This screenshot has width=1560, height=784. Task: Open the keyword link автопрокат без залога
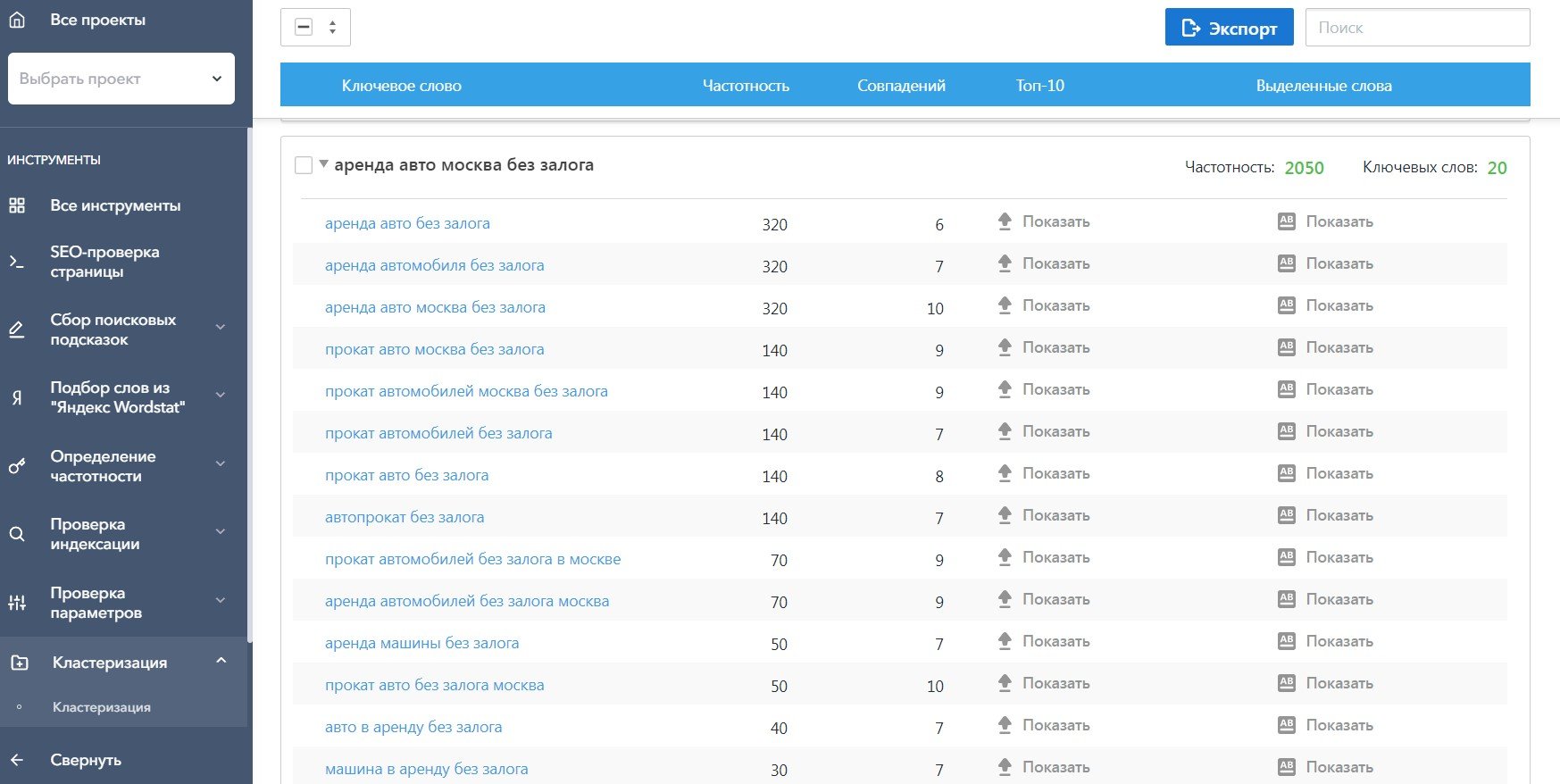point(405,517)
